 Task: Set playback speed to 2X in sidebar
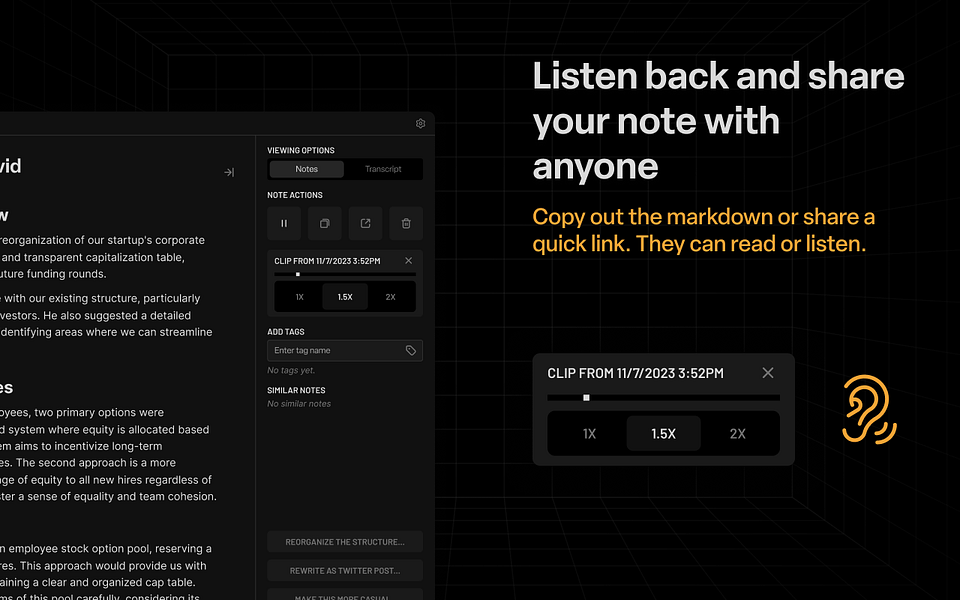(x=391, y=296)
